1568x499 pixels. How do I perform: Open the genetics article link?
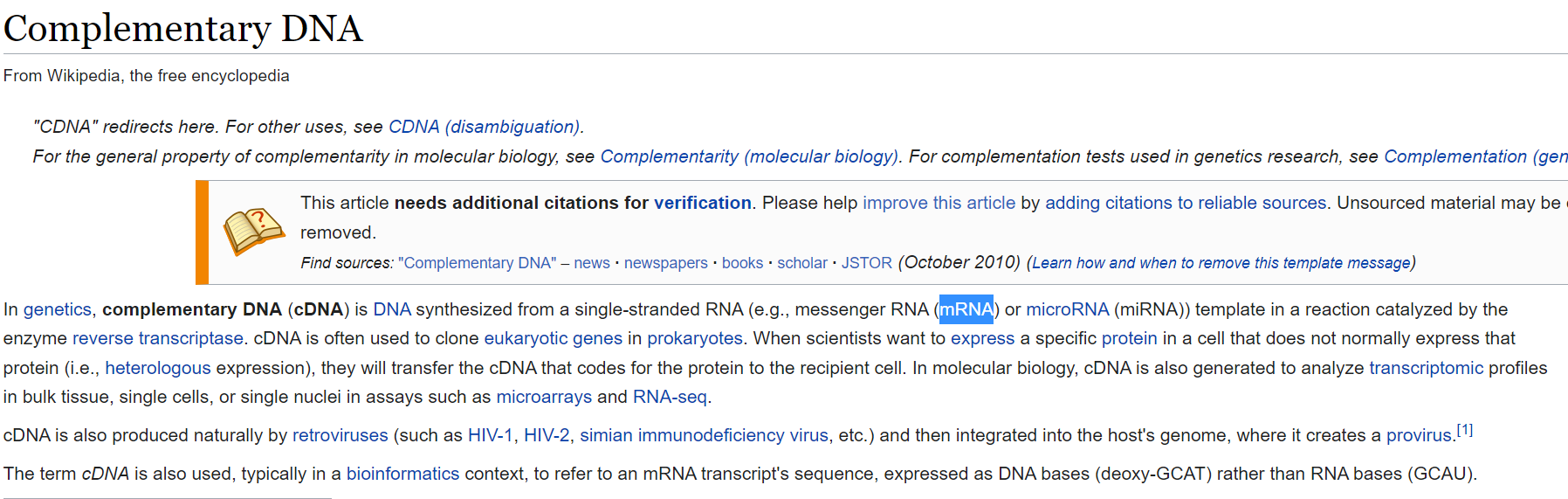point(57,309)
